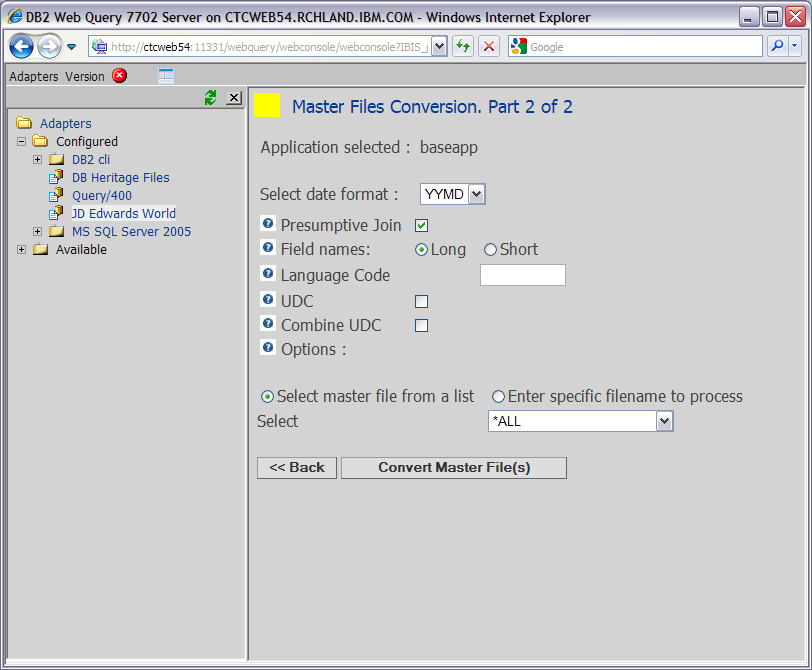Click the Configured folder icon
812x670 pixels.
(x=40, y=141)
